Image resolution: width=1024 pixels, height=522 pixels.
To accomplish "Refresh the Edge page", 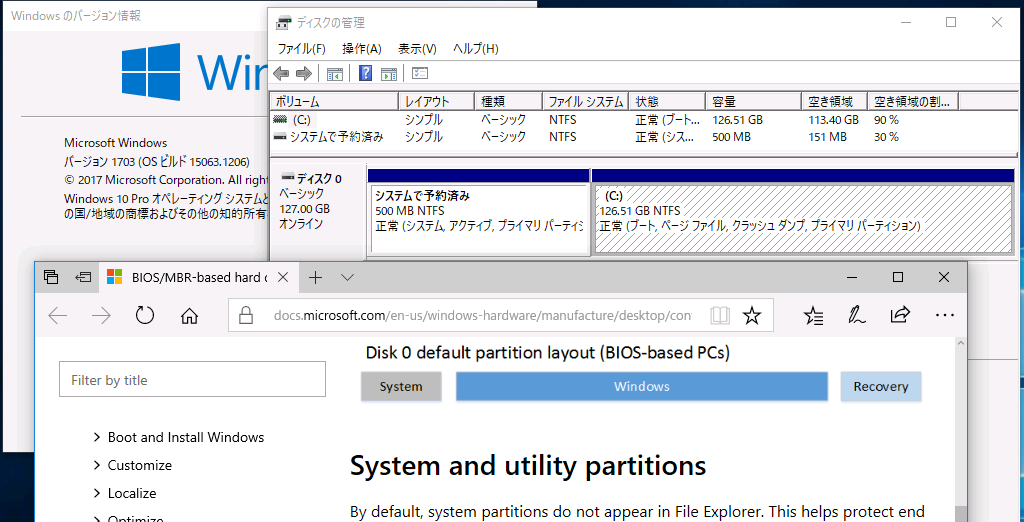I will pos(144,316).
